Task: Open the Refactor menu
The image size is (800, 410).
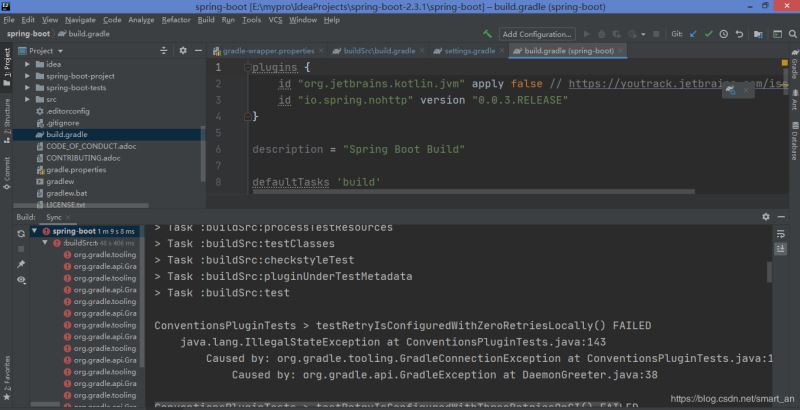Action: click(175, 19)
